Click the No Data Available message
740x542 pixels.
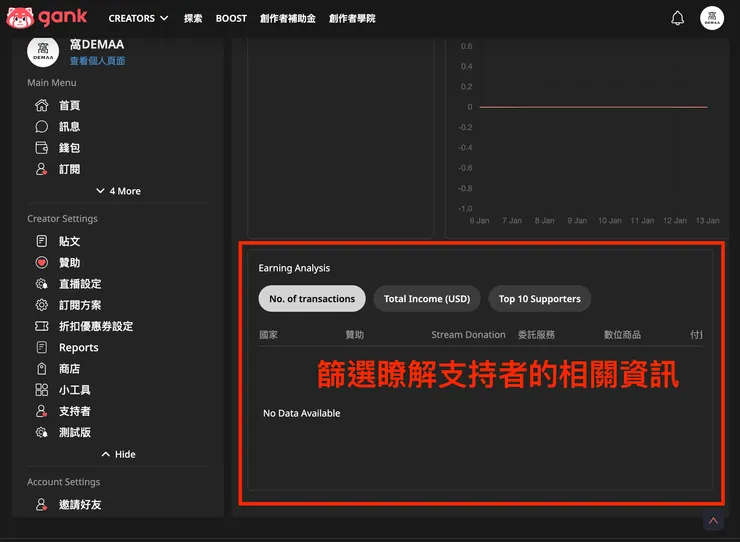302,413
